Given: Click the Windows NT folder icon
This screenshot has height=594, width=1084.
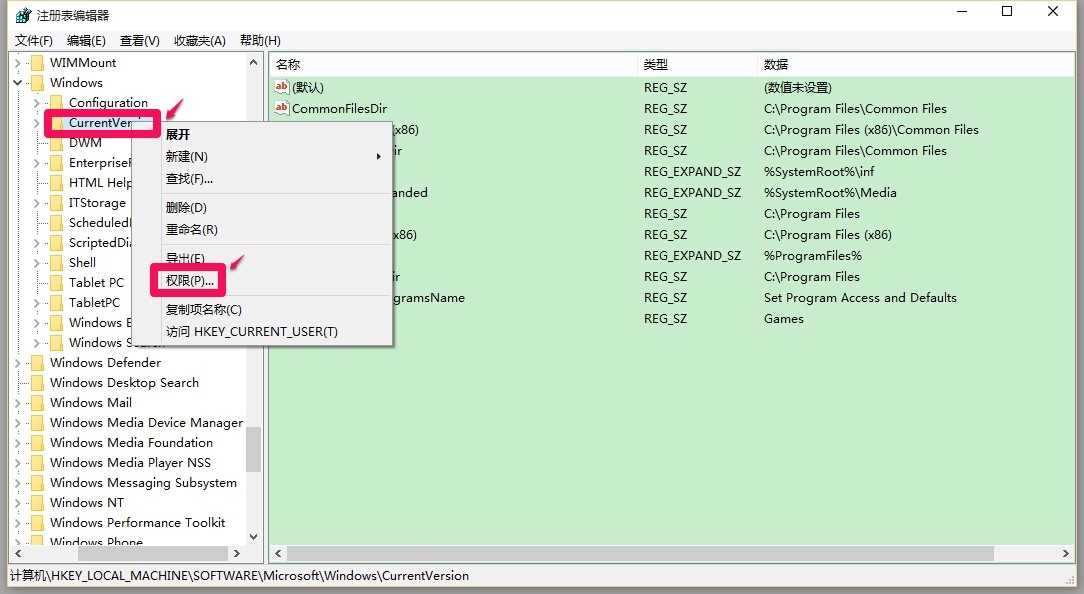Looking at the screenshot, I should [x=37, y=502].
